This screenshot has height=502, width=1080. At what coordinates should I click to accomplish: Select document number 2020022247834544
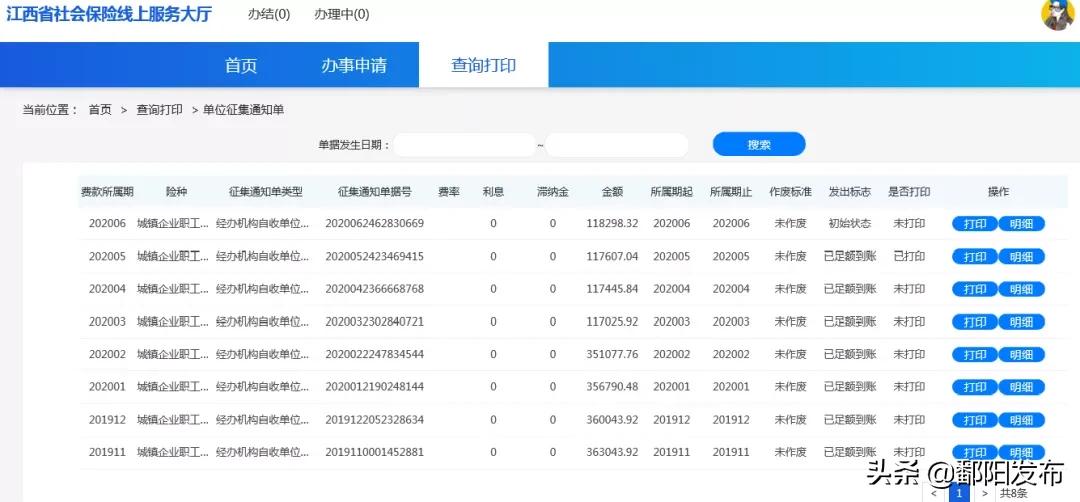[x=374, y=355]
